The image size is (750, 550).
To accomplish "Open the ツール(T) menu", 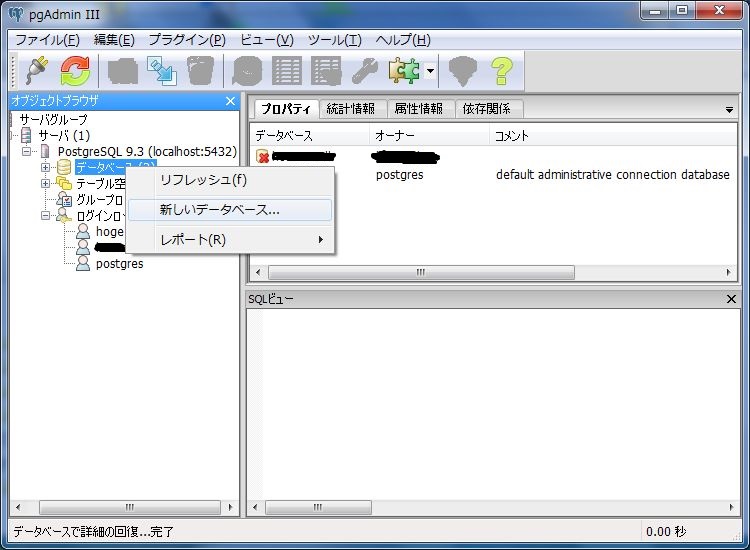I will 334,40.
